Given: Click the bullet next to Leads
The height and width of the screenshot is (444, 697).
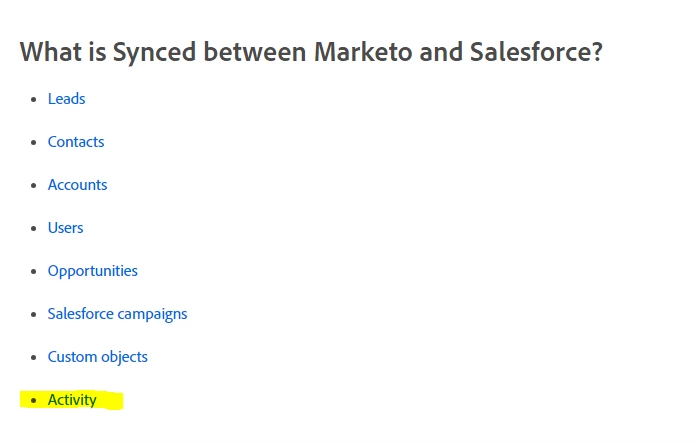Looking at the screenshot, I should pyautogui.click(x=33, y=100).
